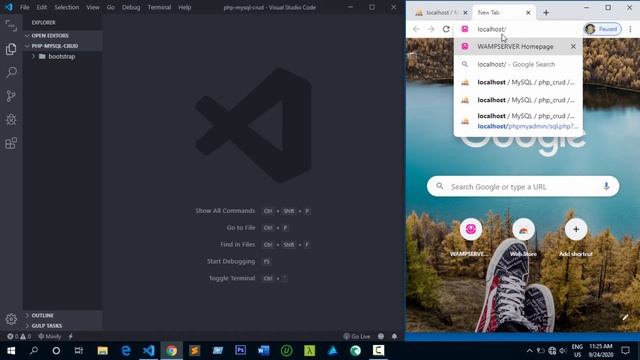The image size is (640, 360).
Task: Open the View menu in VS Code
Action: [93, 7]
